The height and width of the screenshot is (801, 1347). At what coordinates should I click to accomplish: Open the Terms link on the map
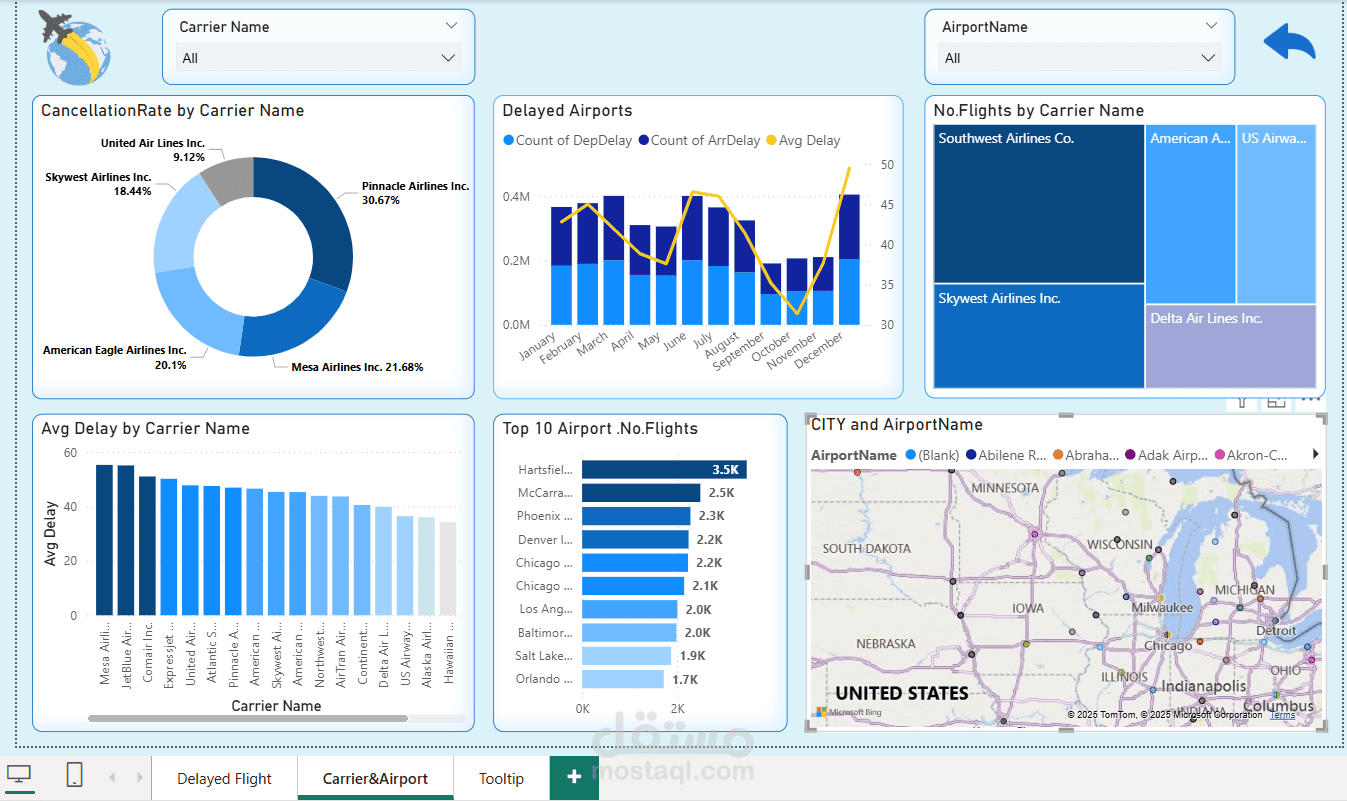[1283, 715]
